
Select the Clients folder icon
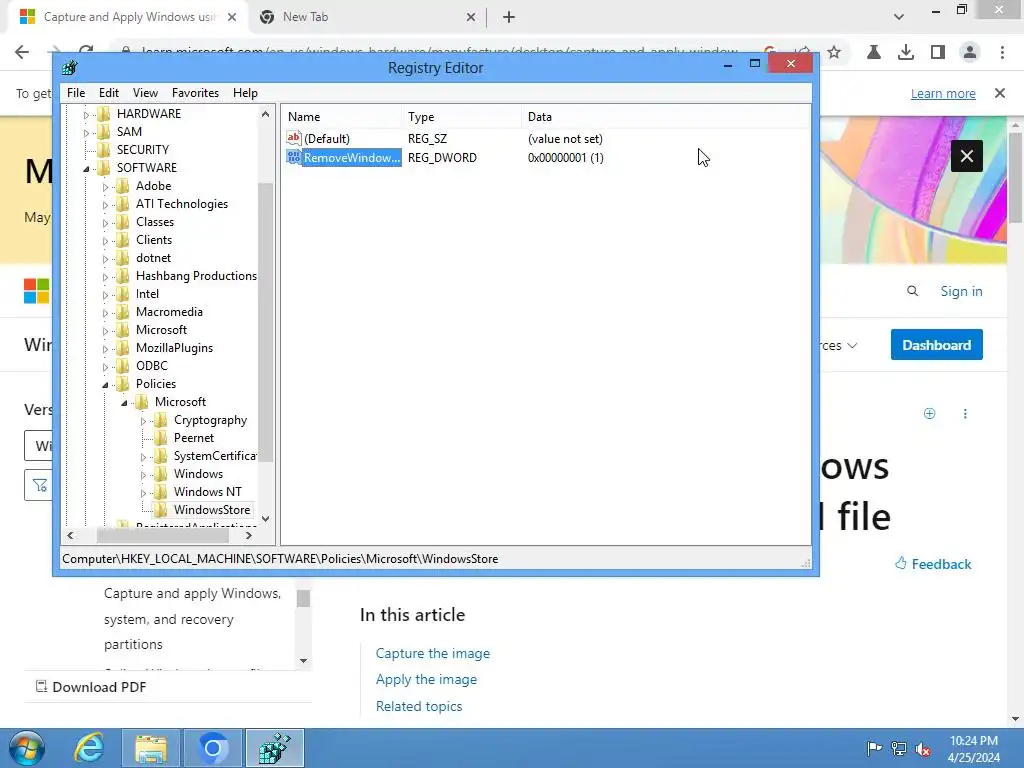tap(123, 240)
